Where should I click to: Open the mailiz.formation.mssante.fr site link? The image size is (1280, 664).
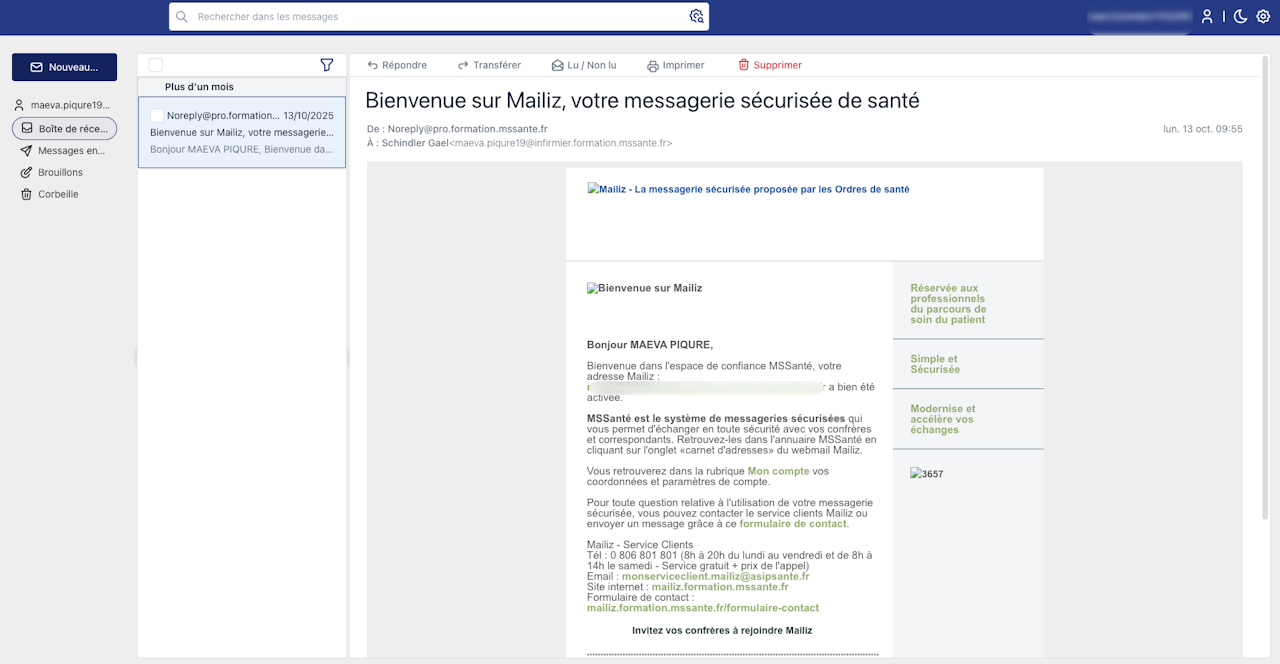720,587
